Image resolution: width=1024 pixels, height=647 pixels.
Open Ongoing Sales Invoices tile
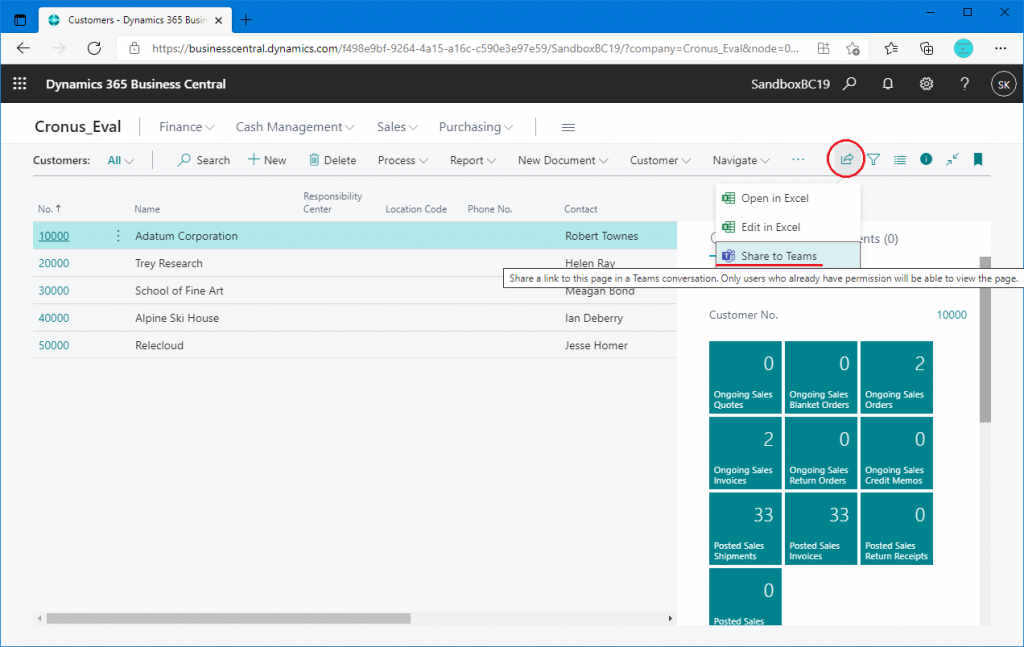point(745,453)
